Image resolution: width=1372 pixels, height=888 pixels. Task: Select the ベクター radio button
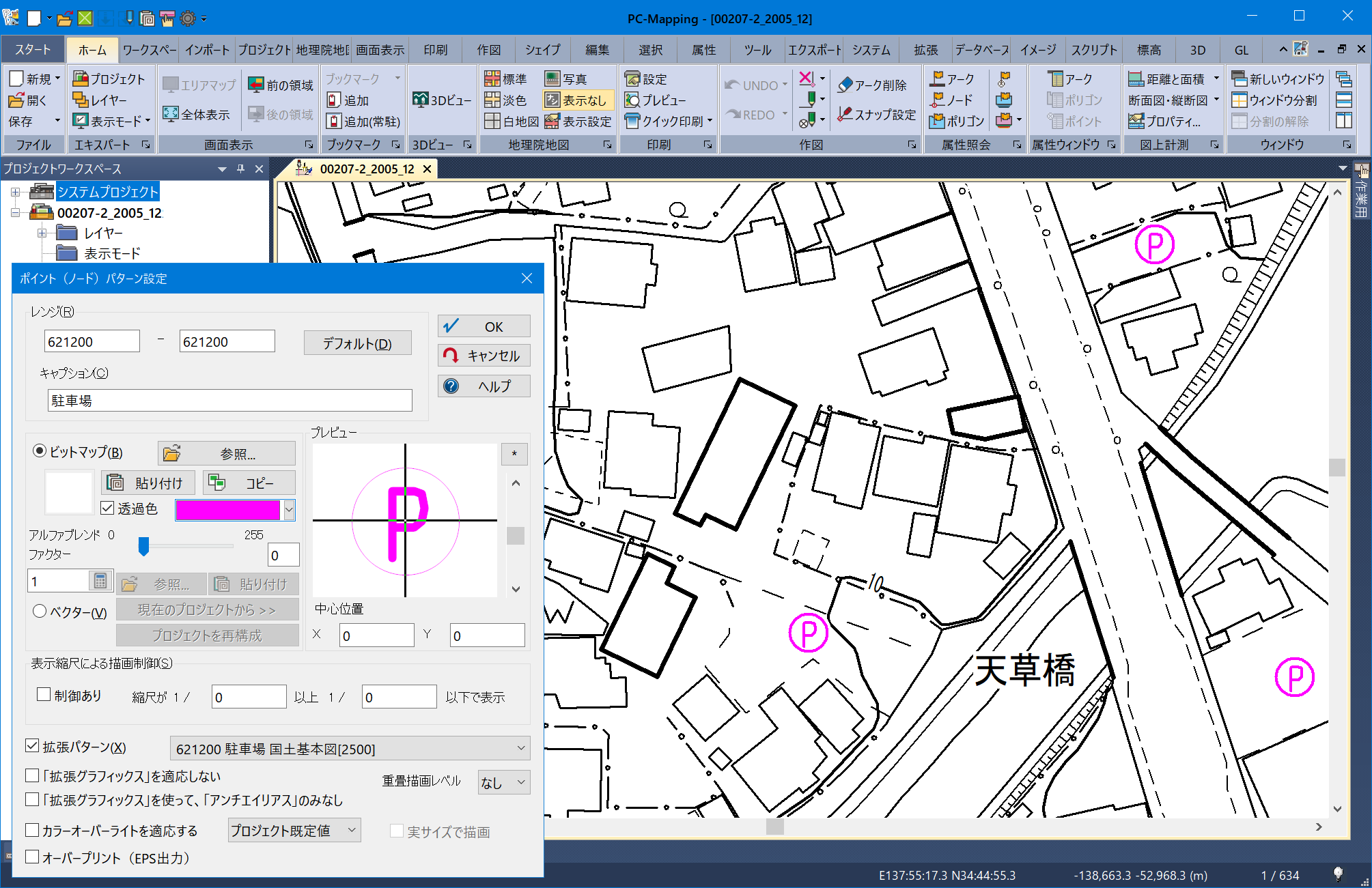[40, 611]
